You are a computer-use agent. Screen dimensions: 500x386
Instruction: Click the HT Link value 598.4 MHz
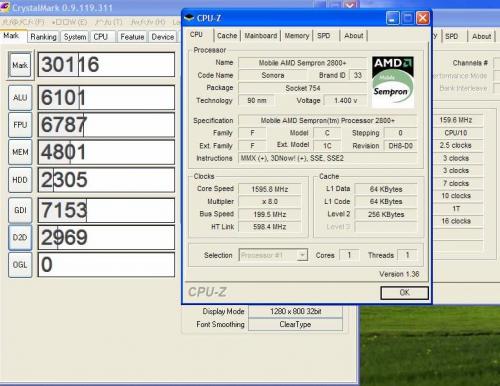click(x=270, y=227)
